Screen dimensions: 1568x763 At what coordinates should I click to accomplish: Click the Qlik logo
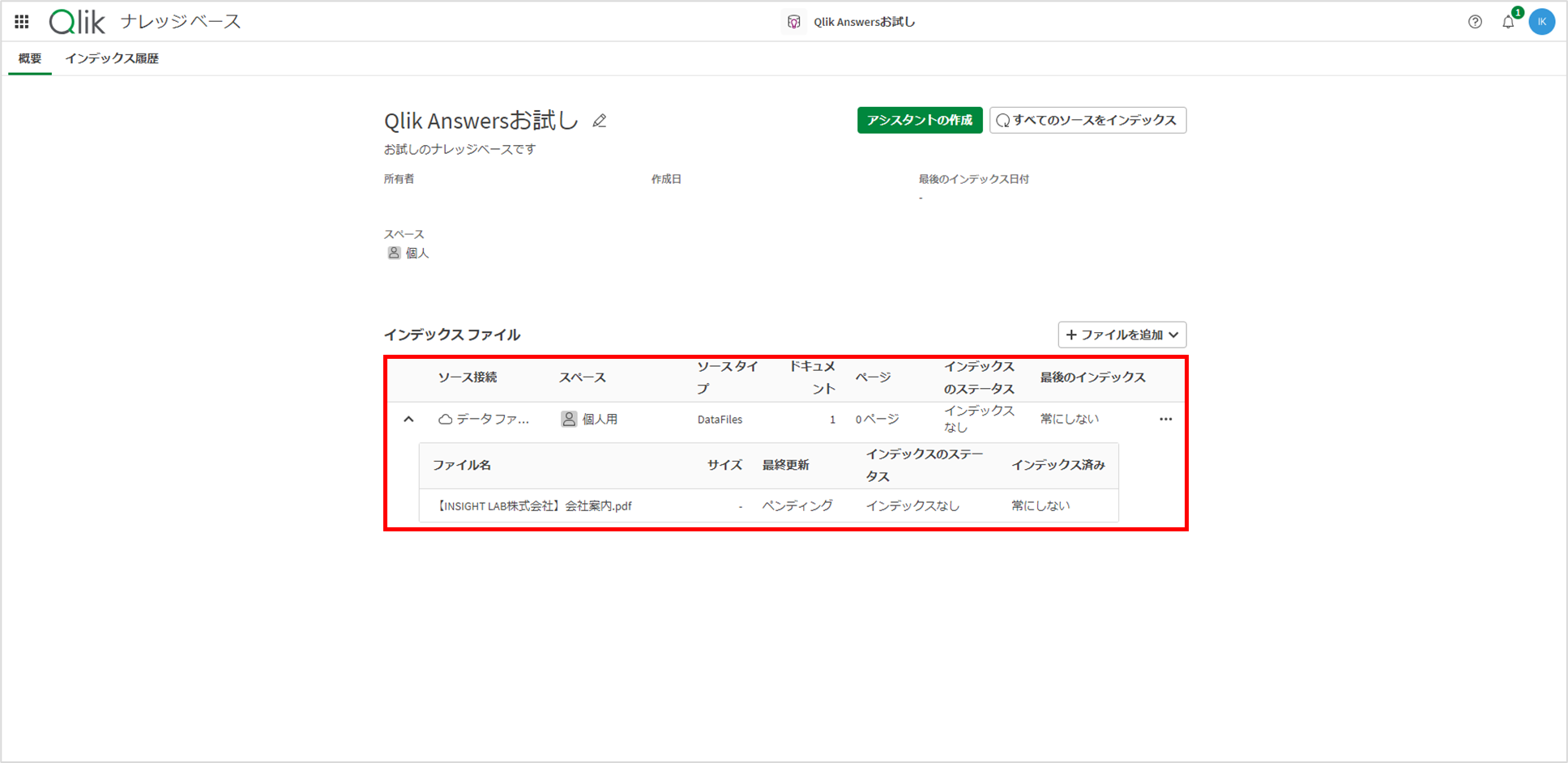tap(77, 22)
